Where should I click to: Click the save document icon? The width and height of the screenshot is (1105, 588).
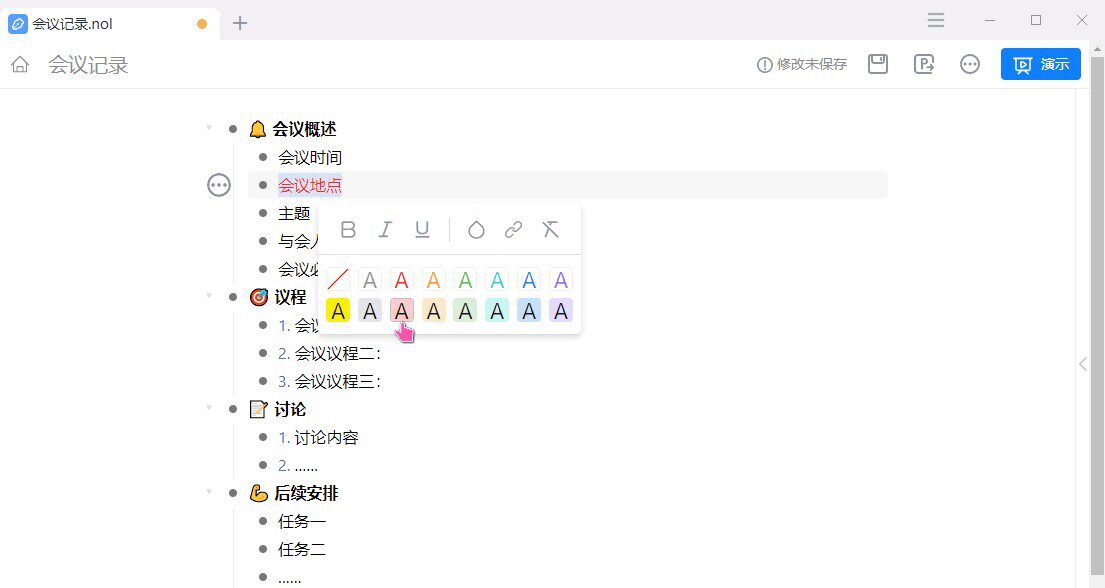point(878,64)
